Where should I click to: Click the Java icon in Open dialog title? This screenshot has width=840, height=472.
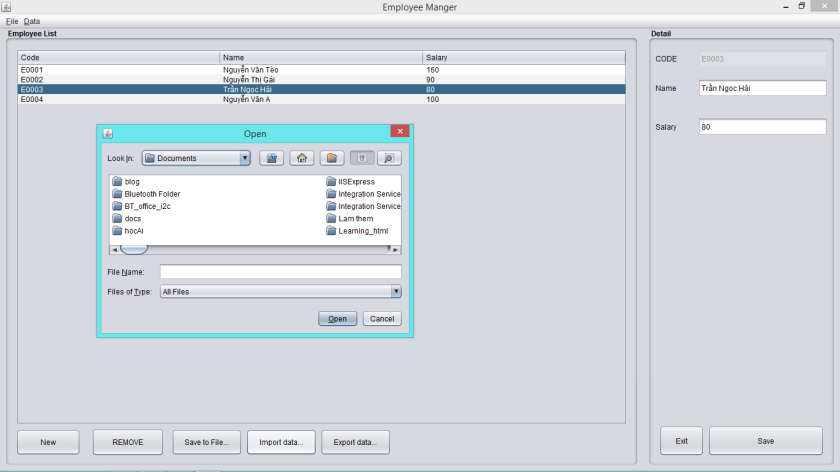click(108, 133)
